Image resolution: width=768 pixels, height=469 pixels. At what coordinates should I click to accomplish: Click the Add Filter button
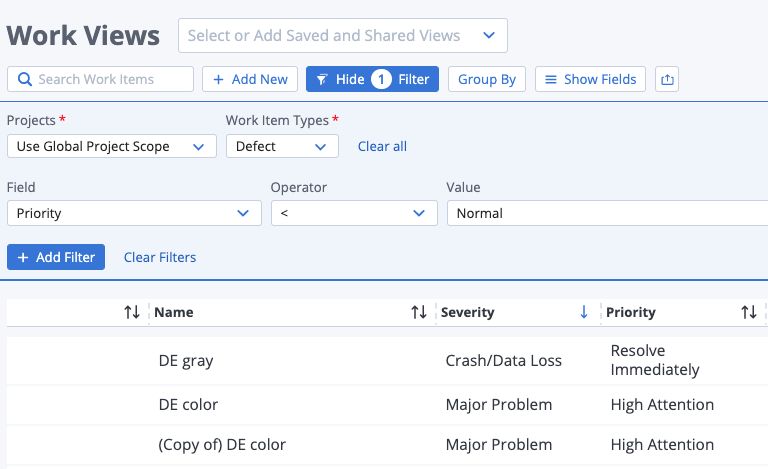point(56,257)
